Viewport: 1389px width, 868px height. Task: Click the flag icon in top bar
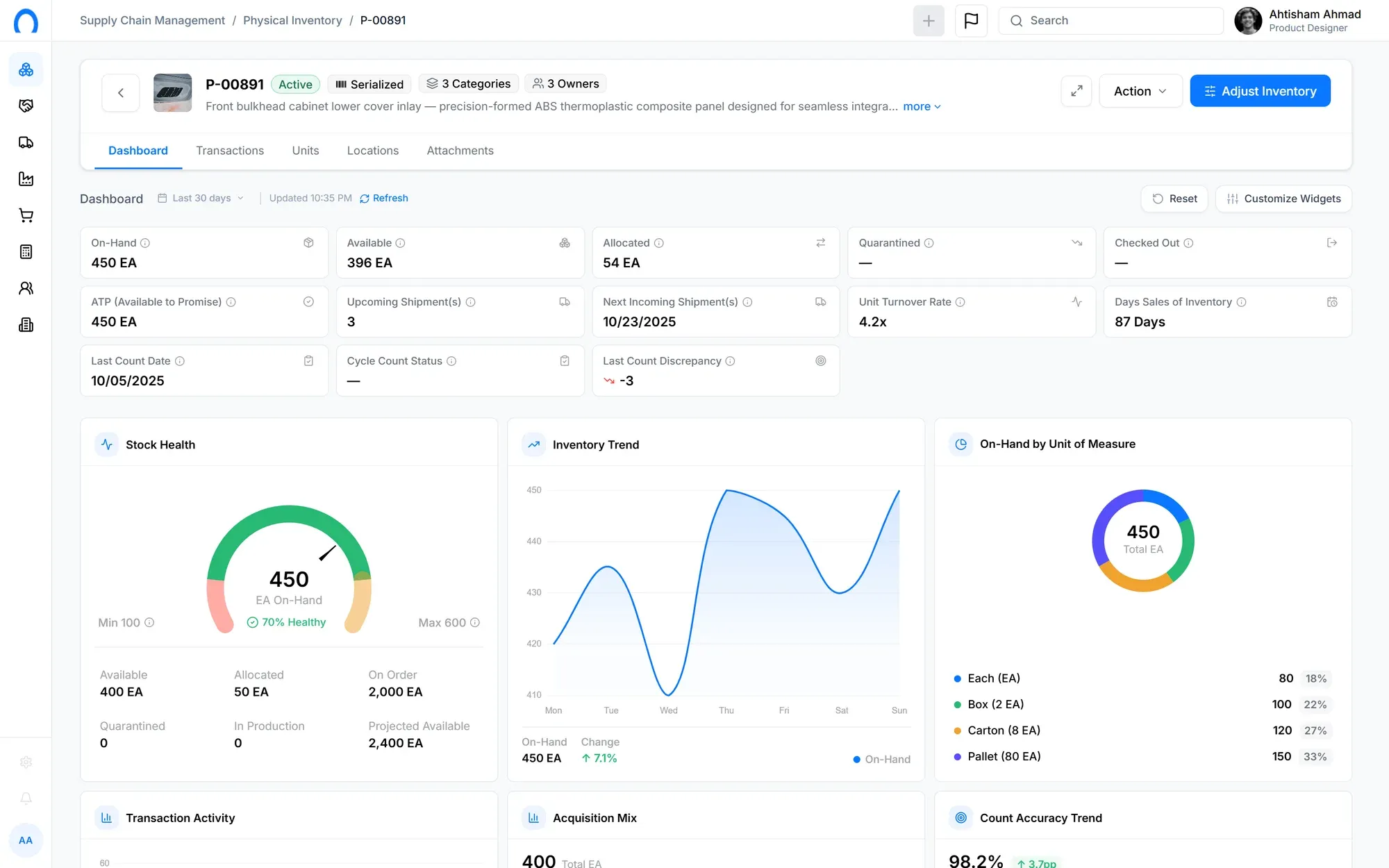point(971,21)
